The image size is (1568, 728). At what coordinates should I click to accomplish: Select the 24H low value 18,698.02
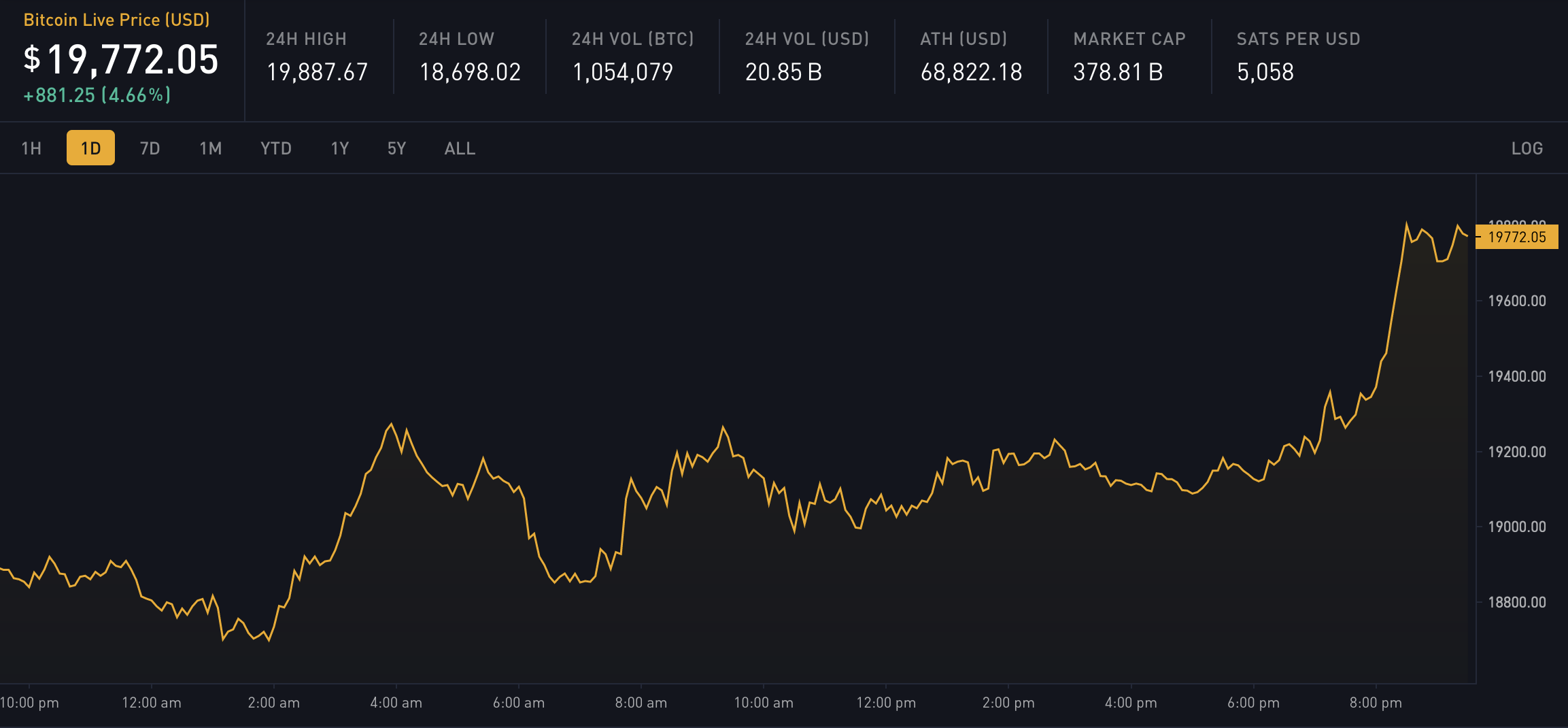pos(470,71)
